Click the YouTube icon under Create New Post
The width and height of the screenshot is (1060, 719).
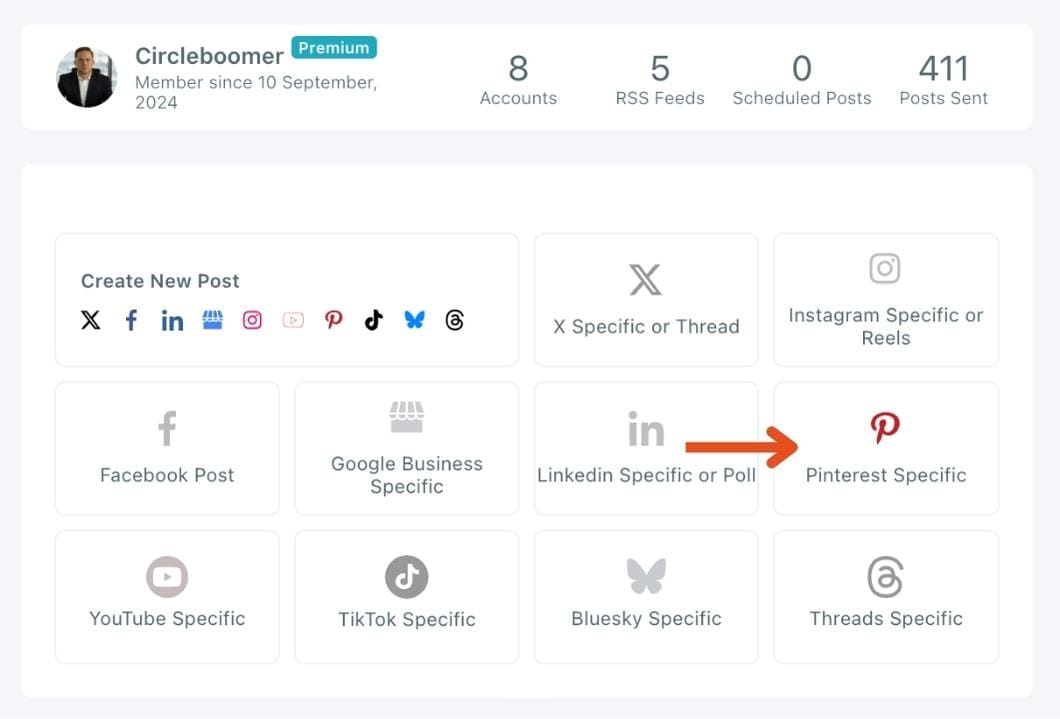click(293, 320)
